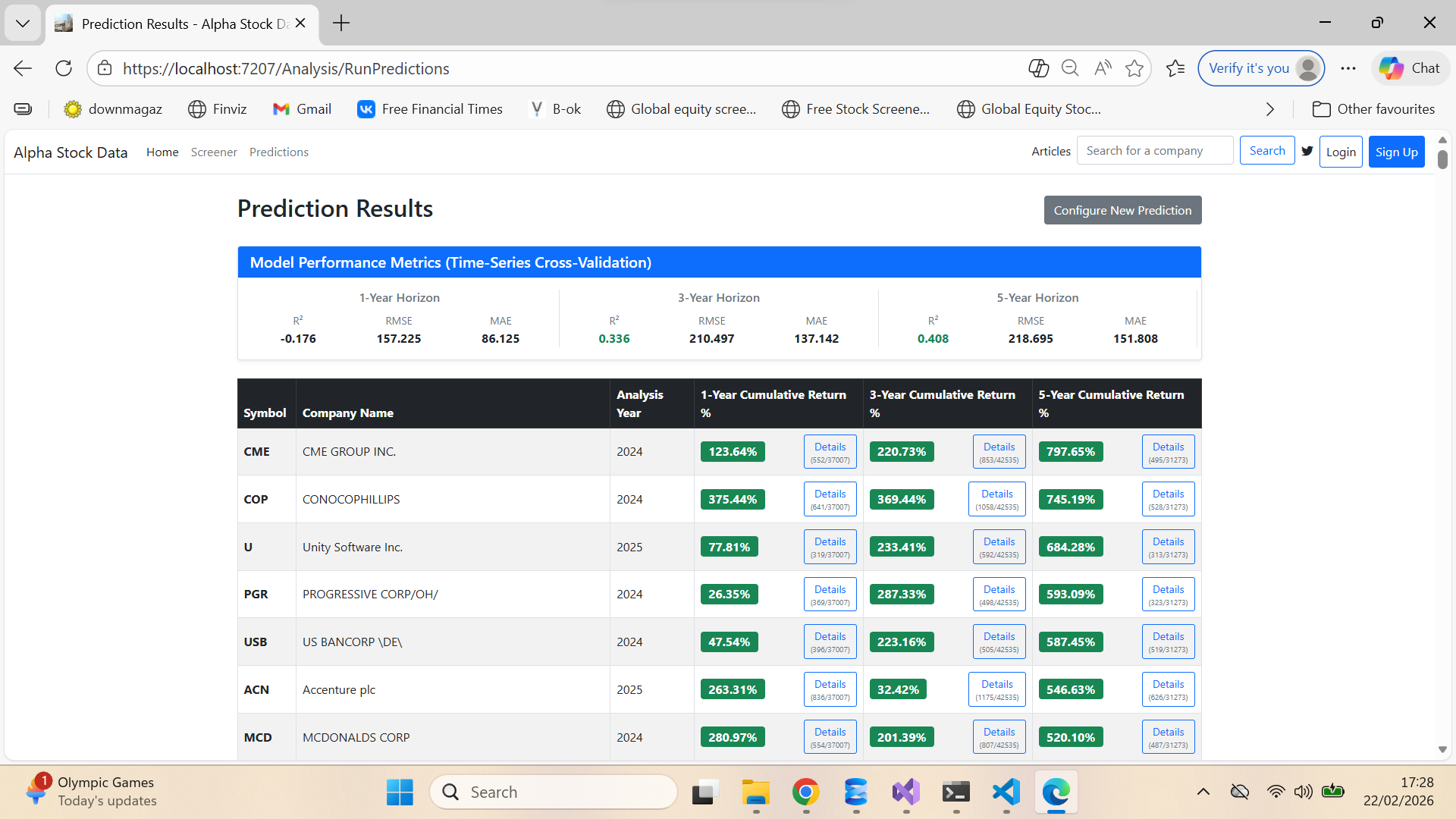The height and width of the screenshot is (819, 1456).
Task: Open Articles nav link
Action: coord(1051,152)
